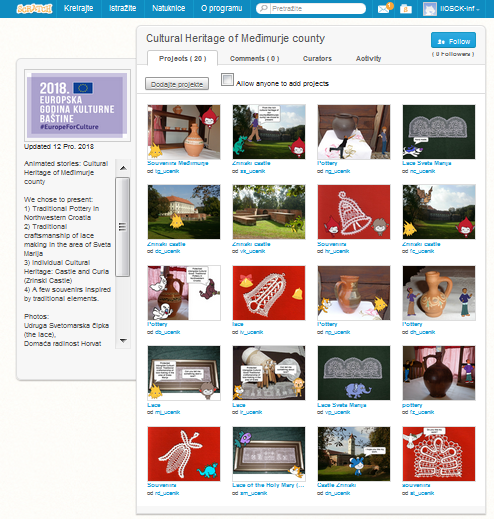494x519 pixels.
Task: Open Pottery link by db_ucenik
Action: point(157,324)
